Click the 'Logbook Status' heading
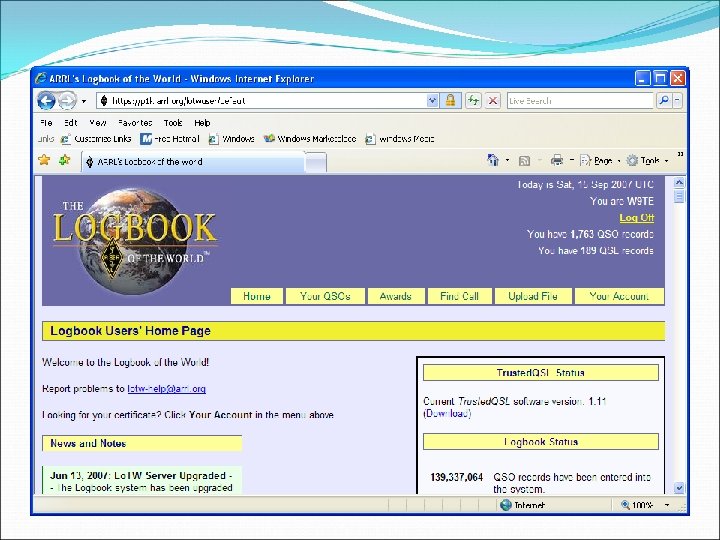 click(540, 442)
